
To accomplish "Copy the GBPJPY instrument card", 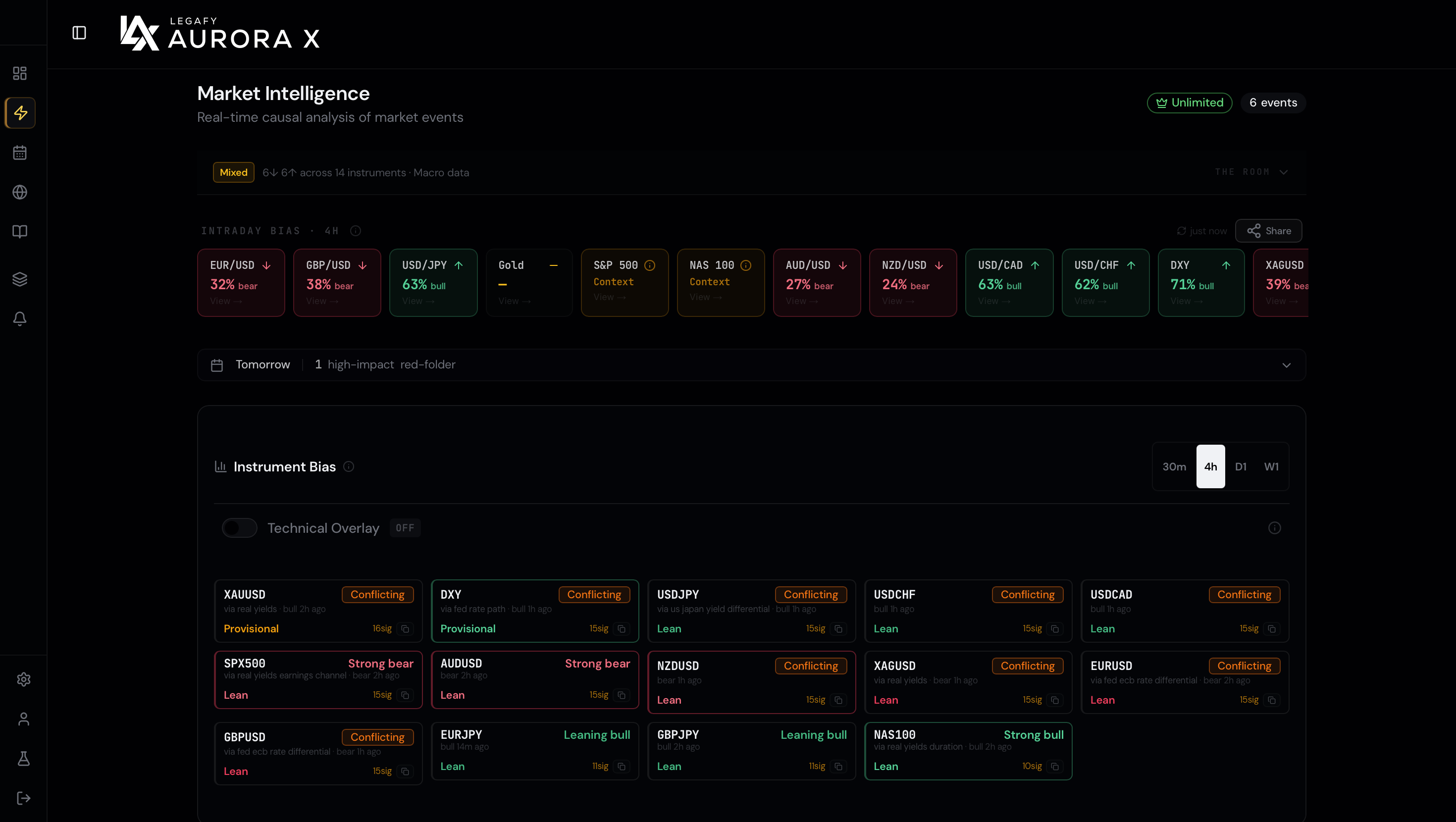I will coord(839,767).
